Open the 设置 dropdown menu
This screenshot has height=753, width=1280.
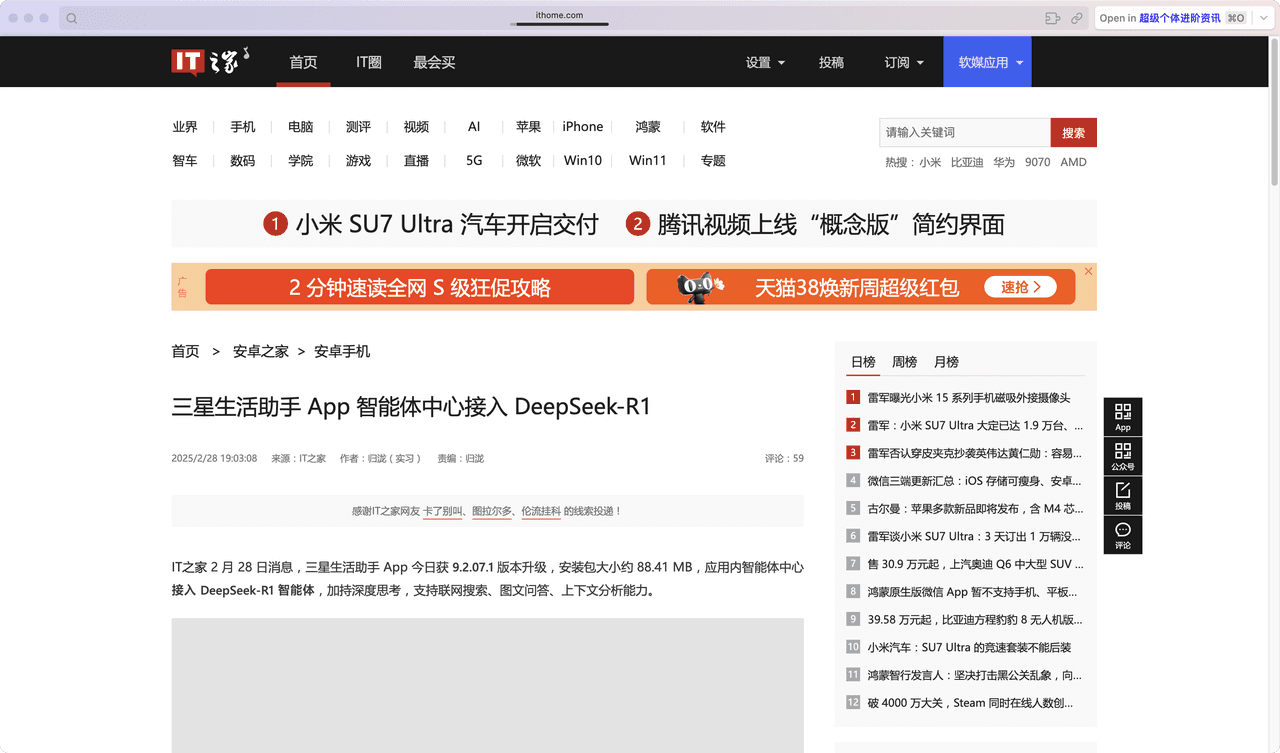(x=765, y=62)
